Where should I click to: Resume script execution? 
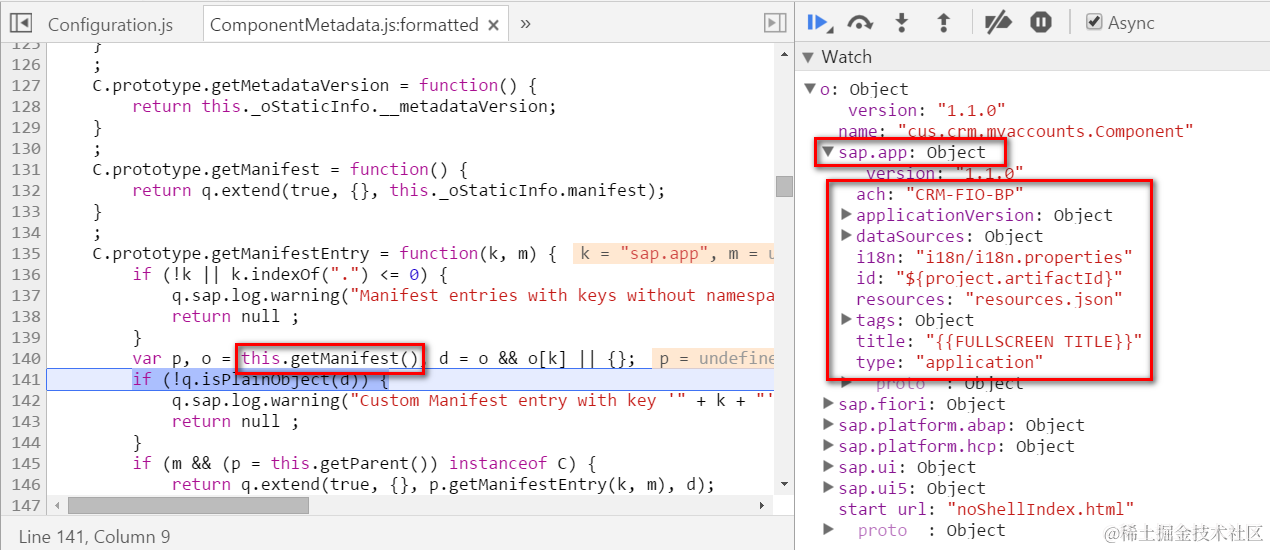pos(819,22)
